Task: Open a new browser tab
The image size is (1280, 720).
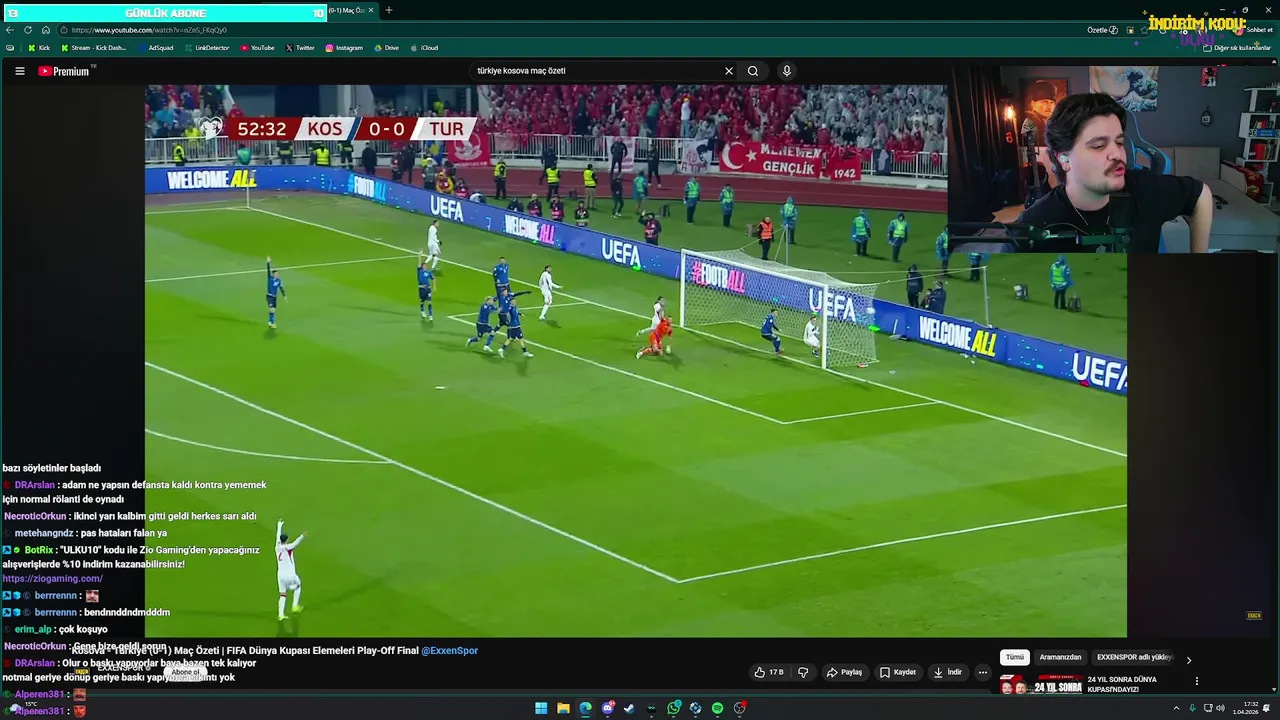Action: coord(389,11)
